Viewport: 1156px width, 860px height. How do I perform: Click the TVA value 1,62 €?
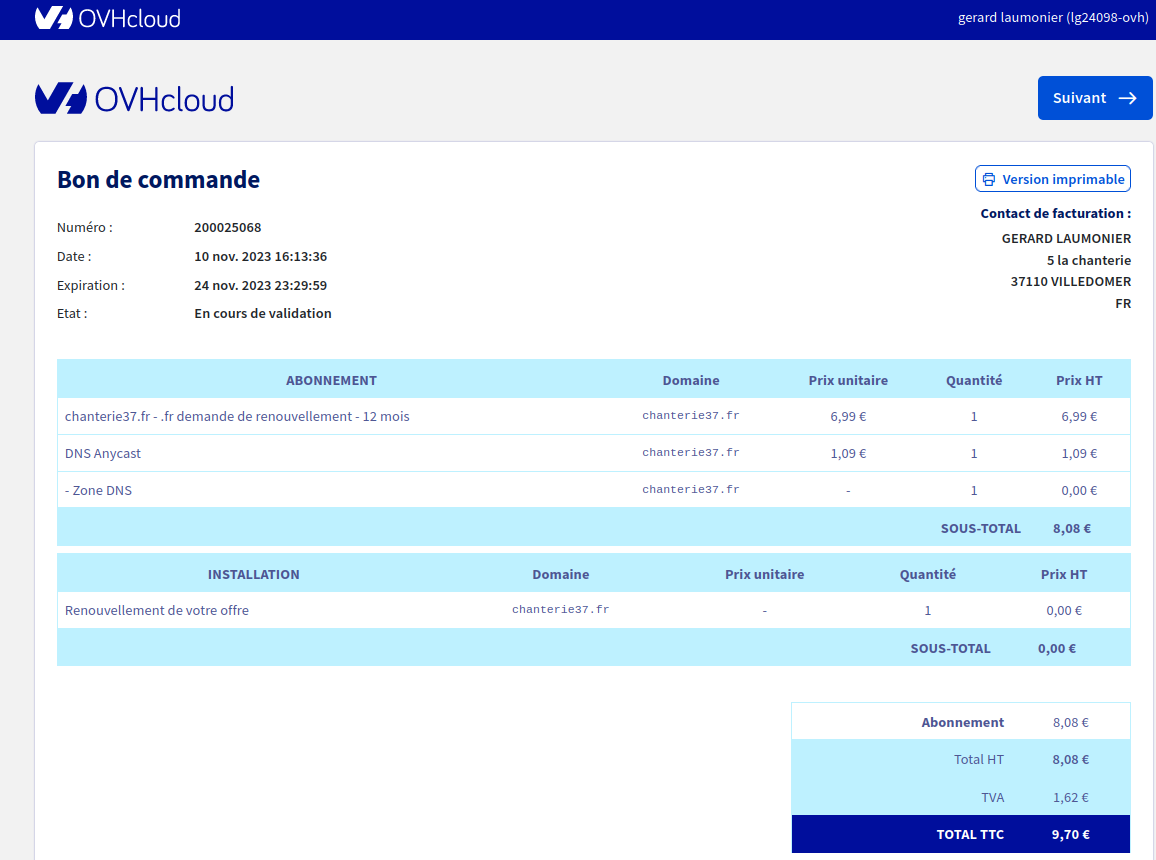pos(1070,797)
